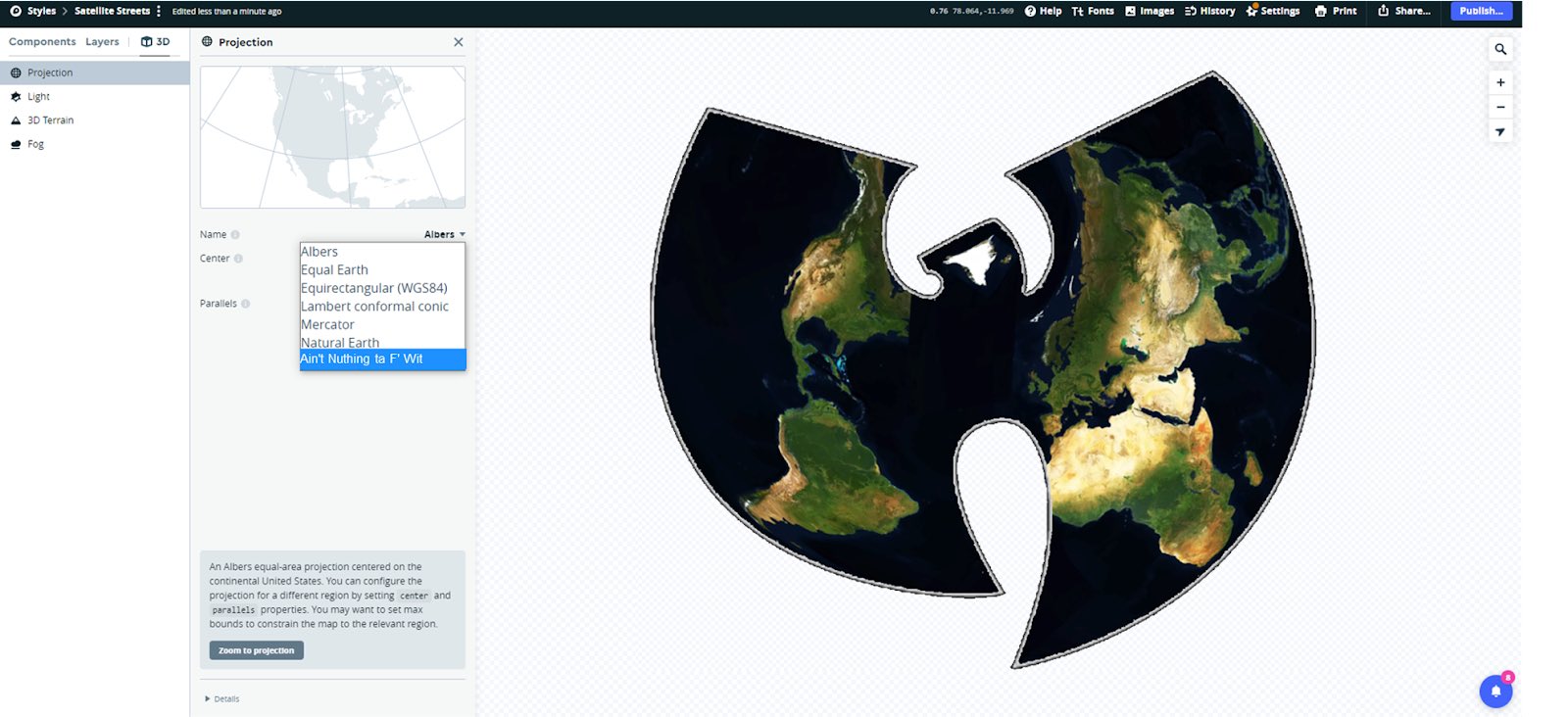Click the Parallels info icon
The image size is (1568, 717).
(245, 304)
